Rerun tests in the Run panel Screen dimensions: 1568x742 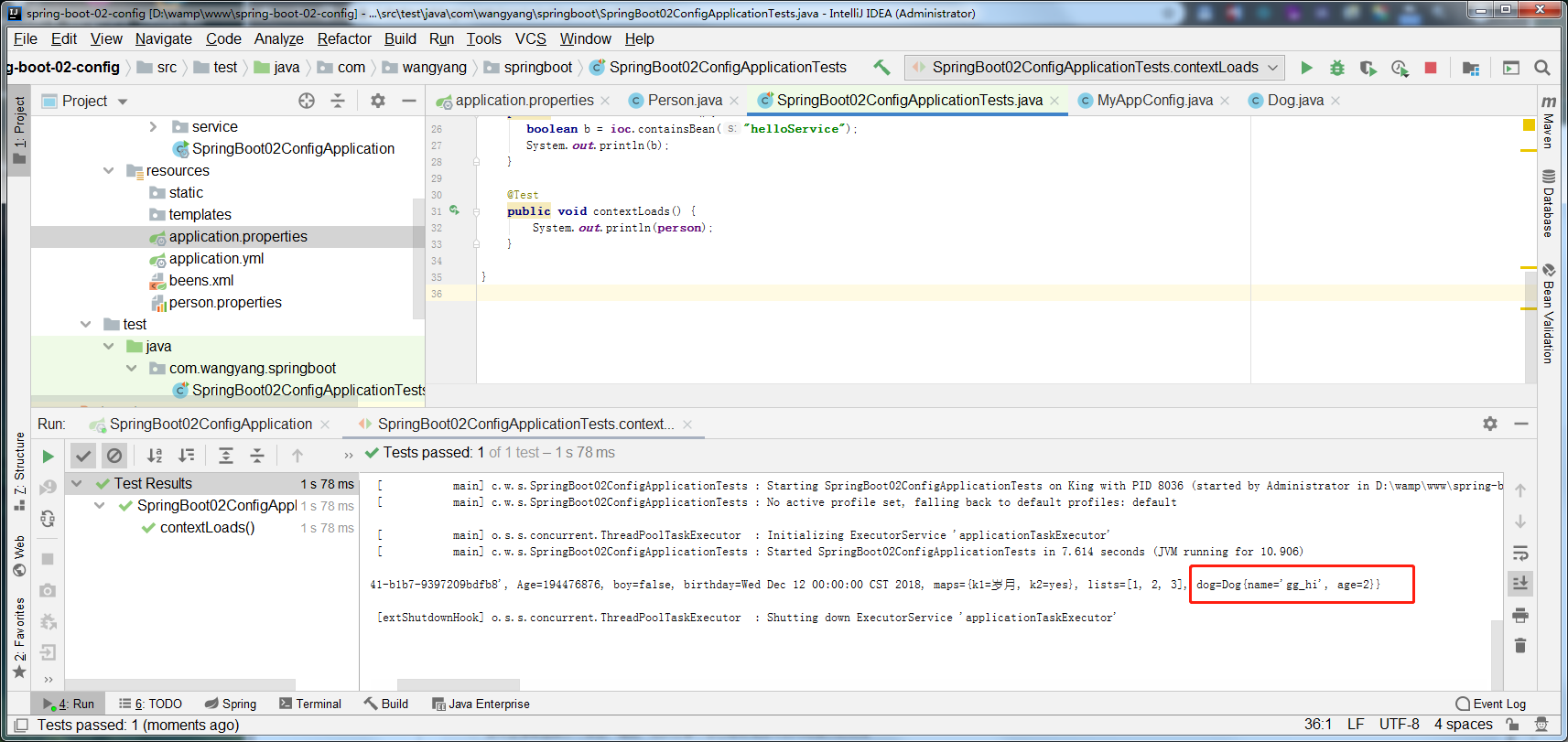click(48, 456)
